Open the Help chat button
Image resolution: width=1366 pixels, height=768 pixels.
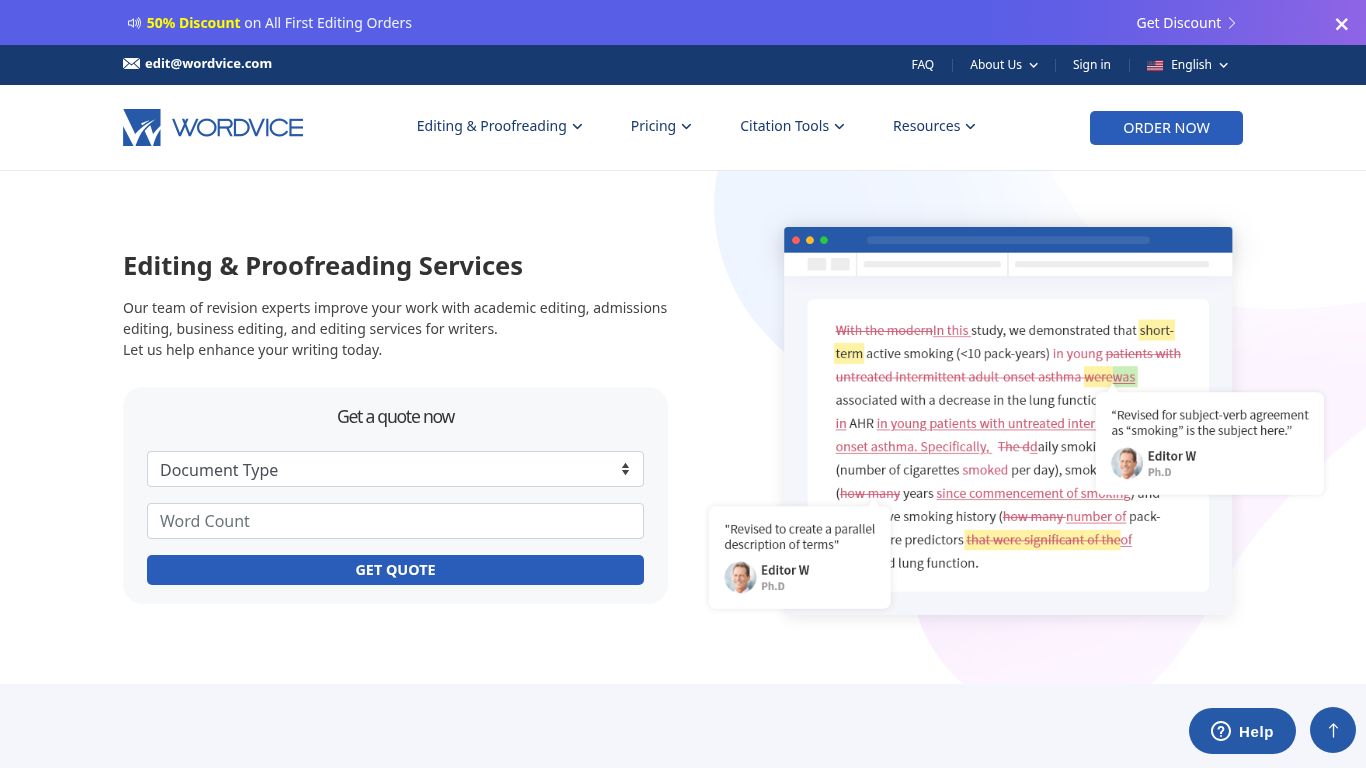[x=1242, y=731]
